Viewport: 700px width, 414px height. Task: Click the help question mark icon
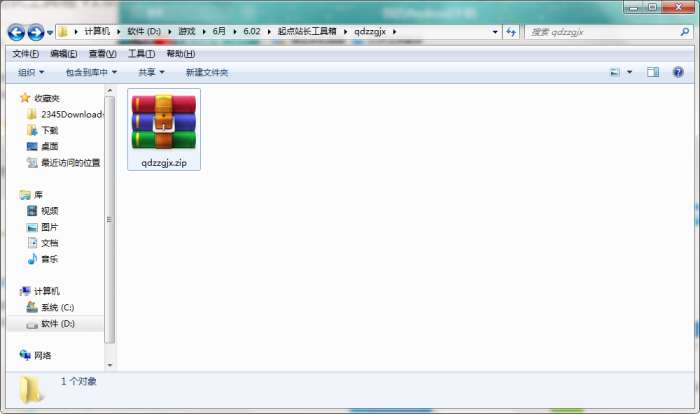click(x=678, y=72)
